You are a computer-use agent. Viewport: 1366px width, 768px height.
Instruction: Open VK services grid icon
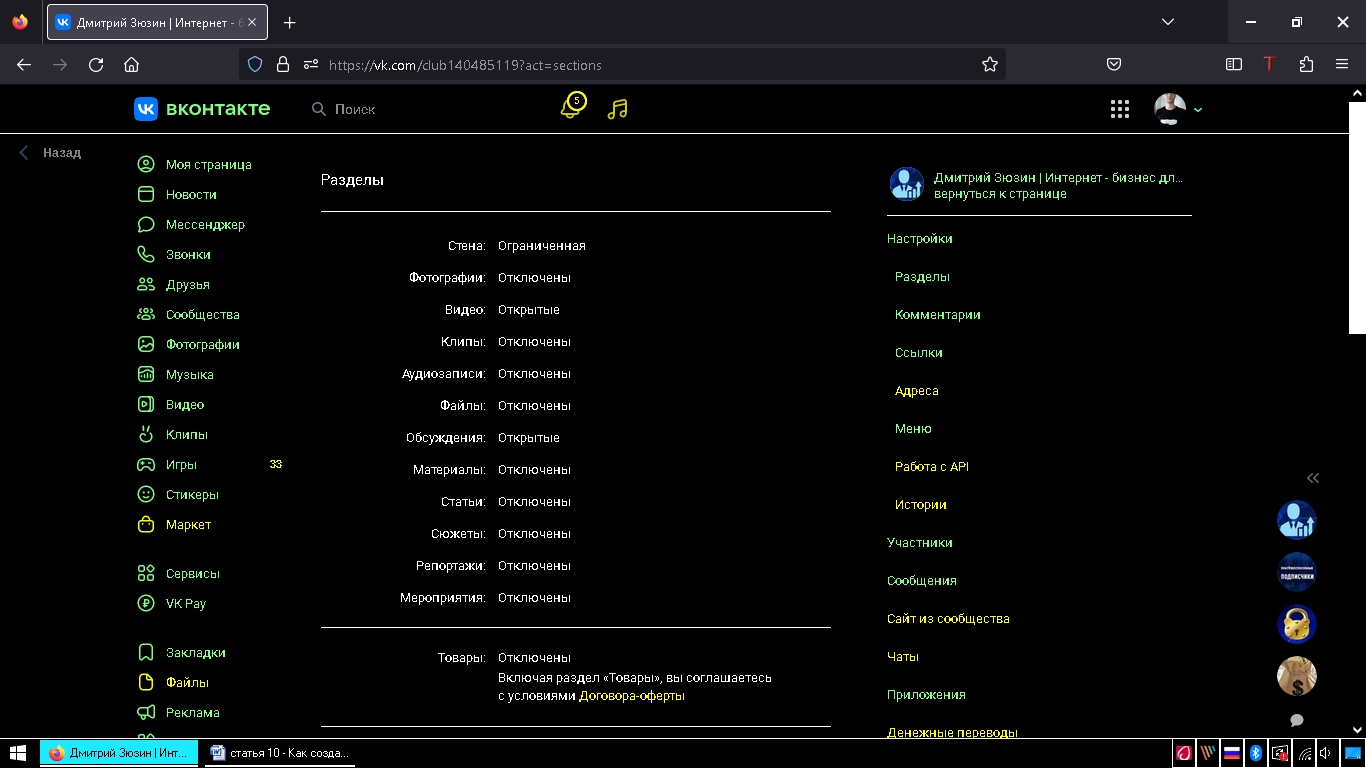1120,109
